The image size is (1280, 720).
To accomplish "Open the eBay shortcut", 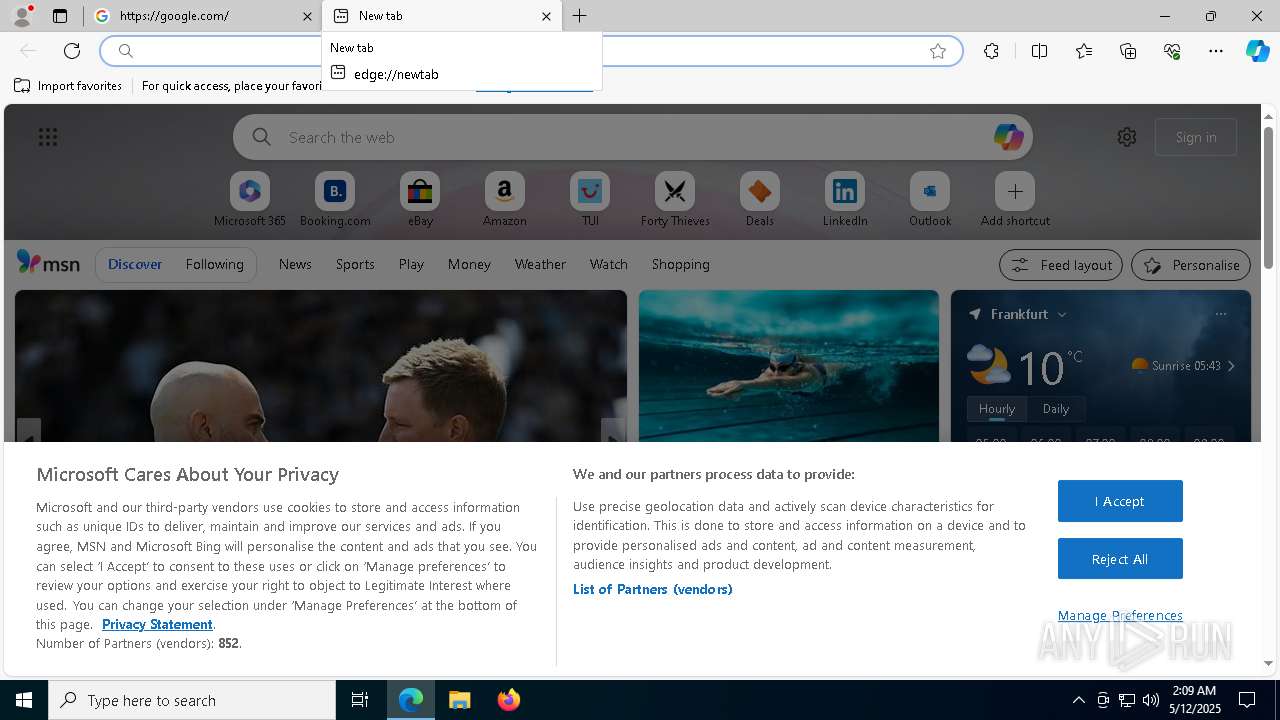I will click(x=420, y=199).
